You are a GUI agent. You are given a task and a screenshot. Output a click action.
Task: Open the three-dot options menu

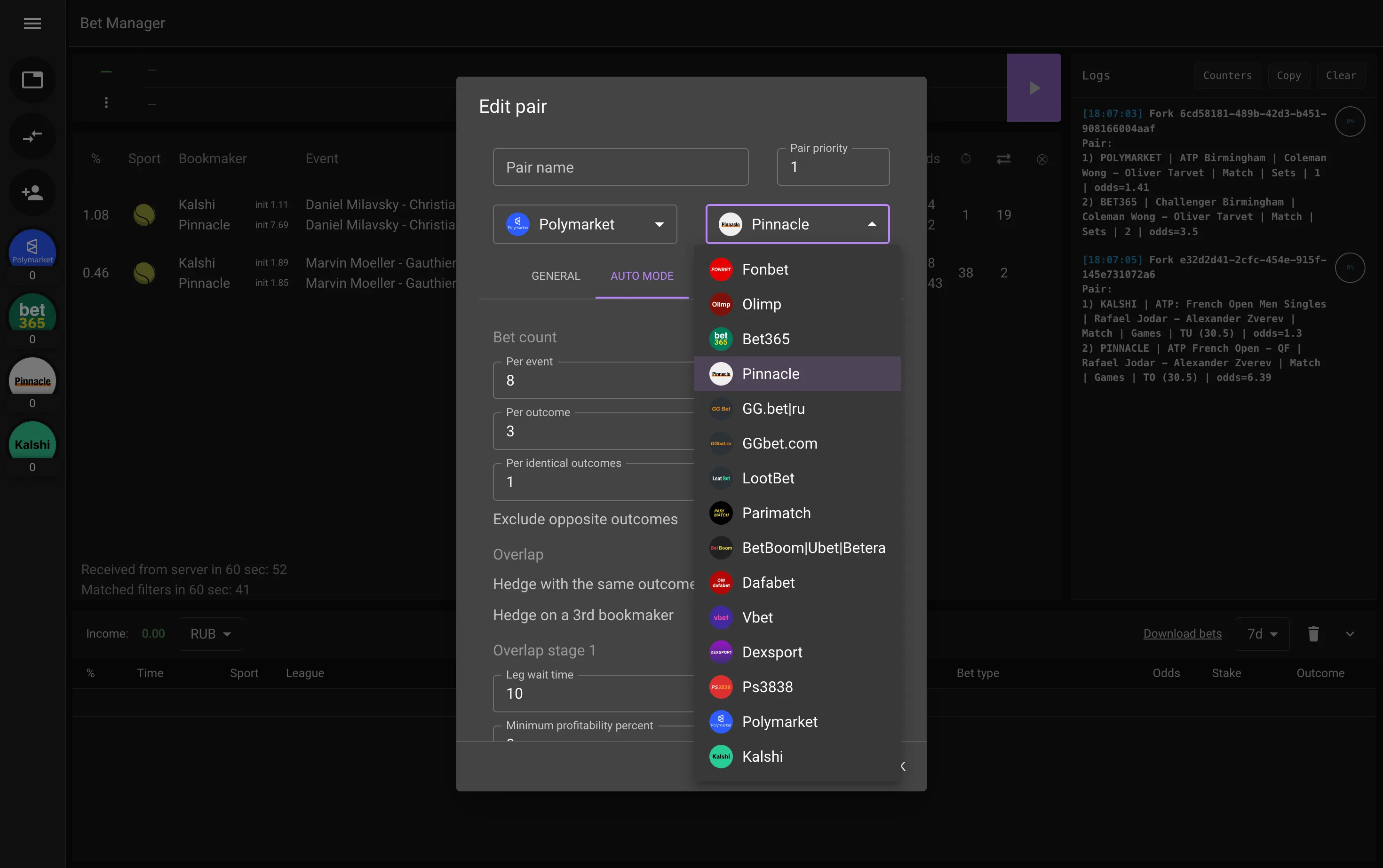click(106, 103)
